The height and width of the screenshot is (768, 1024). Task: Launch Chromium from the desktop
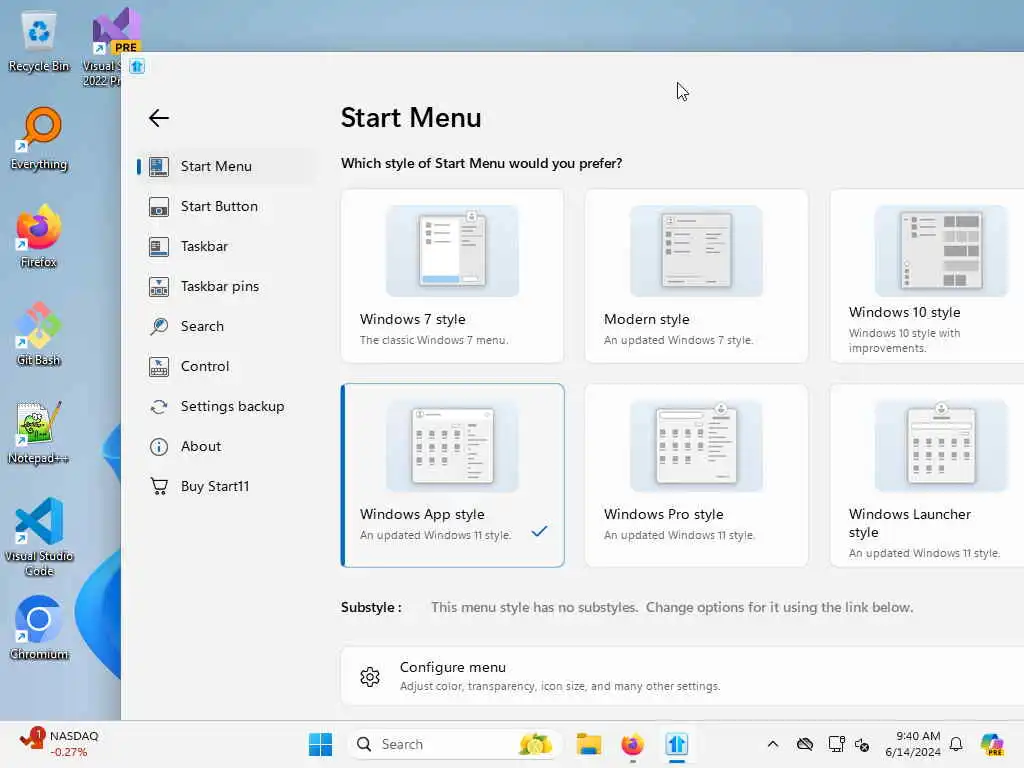(39, 628)
